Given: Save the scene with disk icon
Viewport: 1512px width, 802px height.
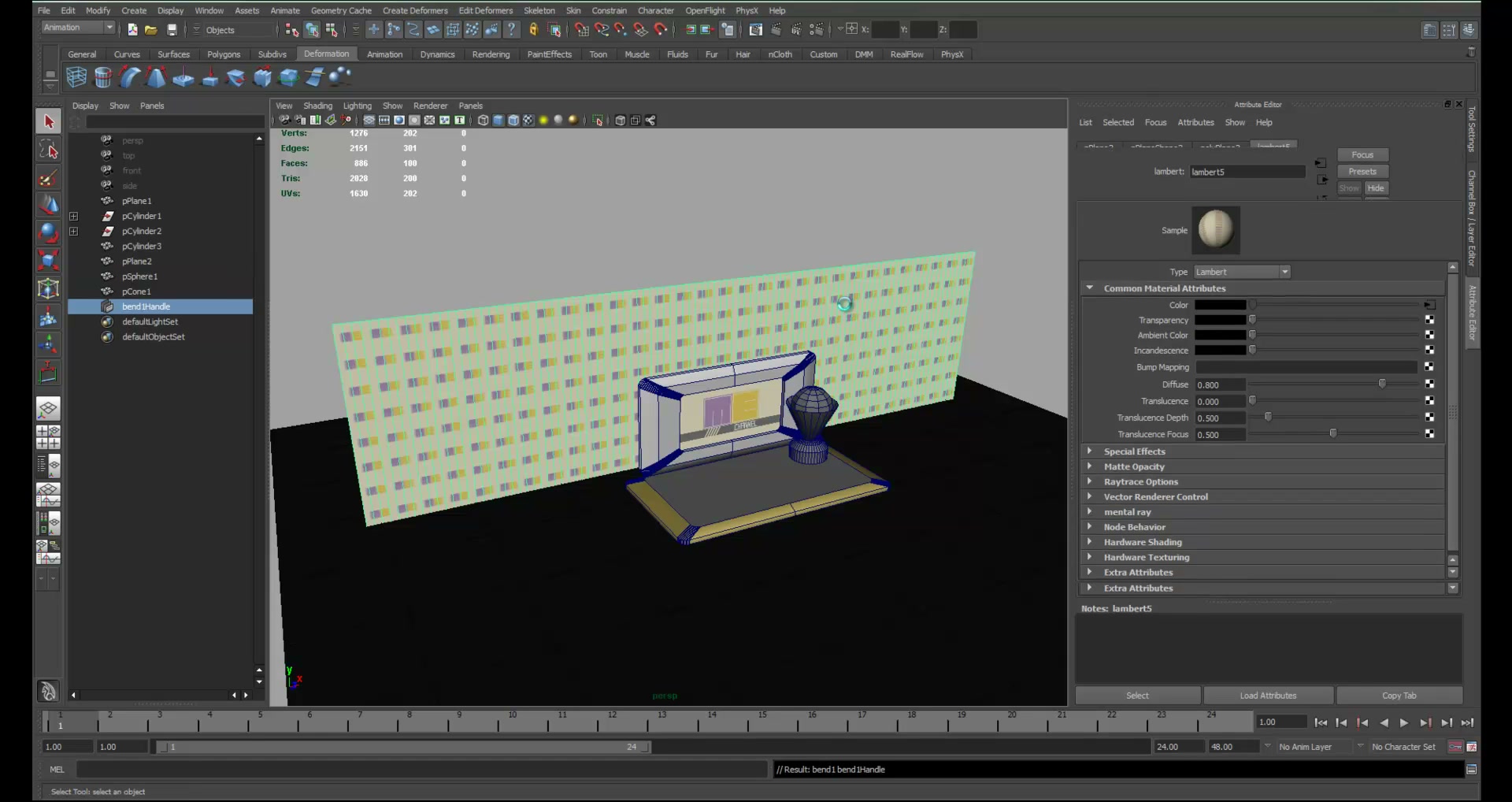Looking at the screenshot, I should pos(172,30).
